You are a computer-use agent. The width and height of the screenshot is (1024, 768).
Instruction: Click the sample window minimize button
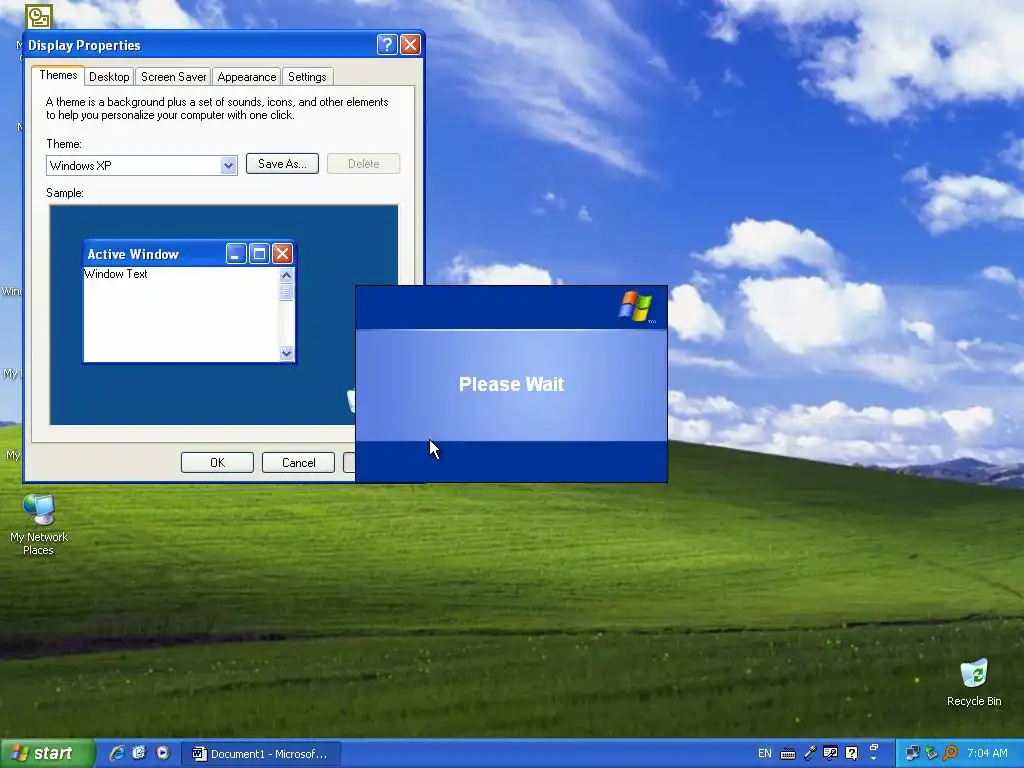(236, 253)
